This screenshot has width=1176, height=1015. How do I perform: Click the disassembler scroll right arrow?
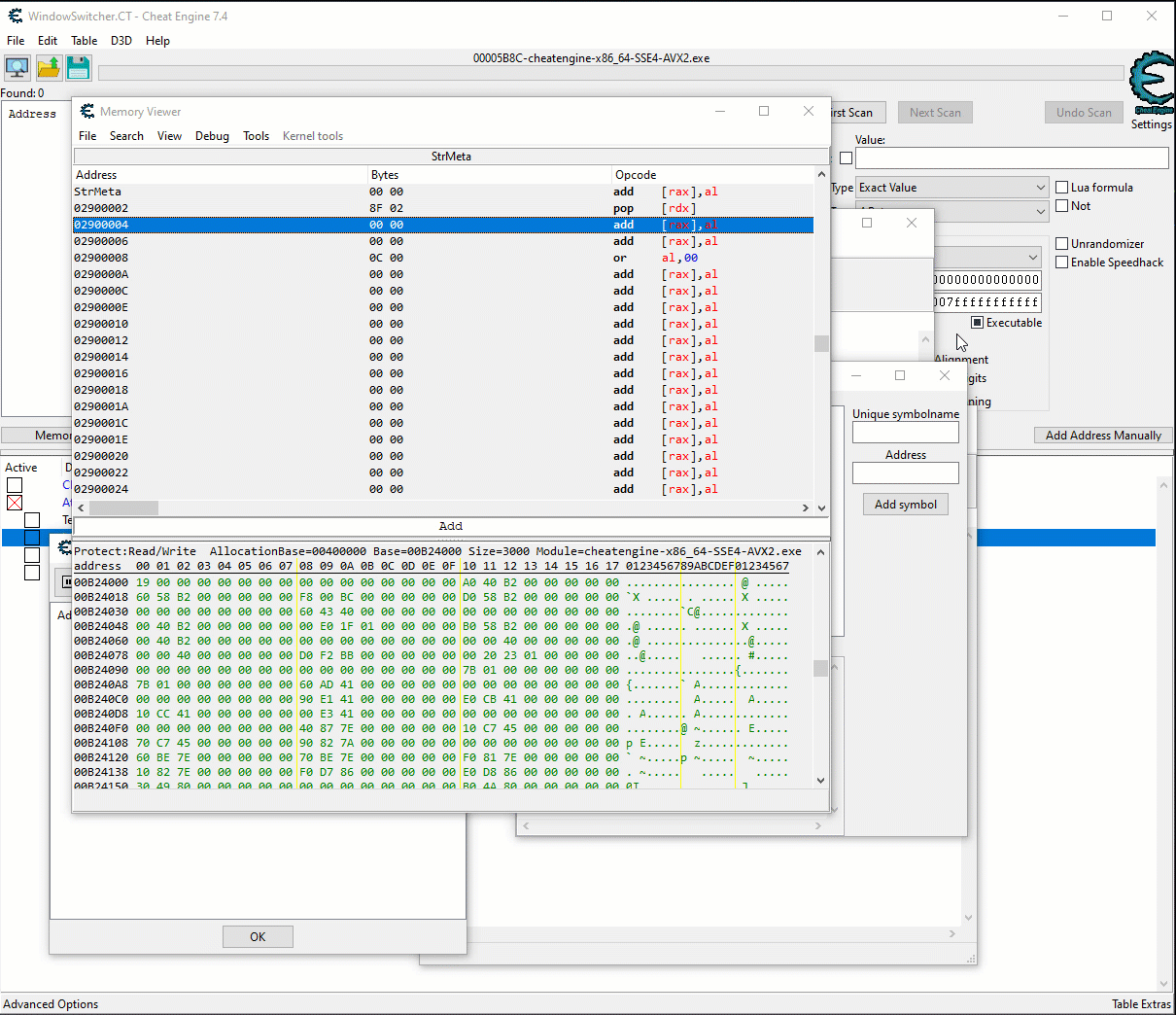tap(805, 507)
